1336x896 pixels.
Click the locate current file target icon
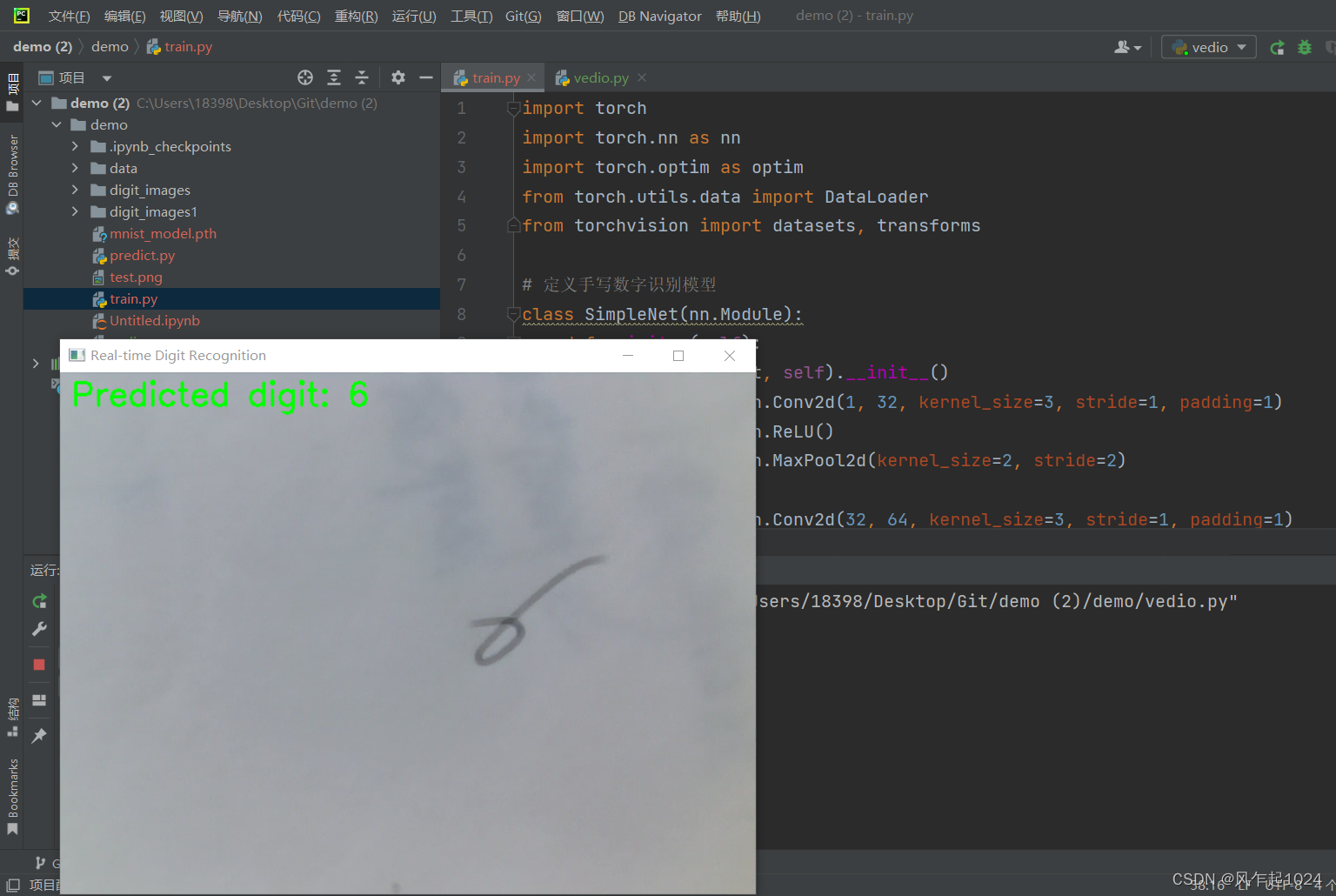[x=304, y=77]
